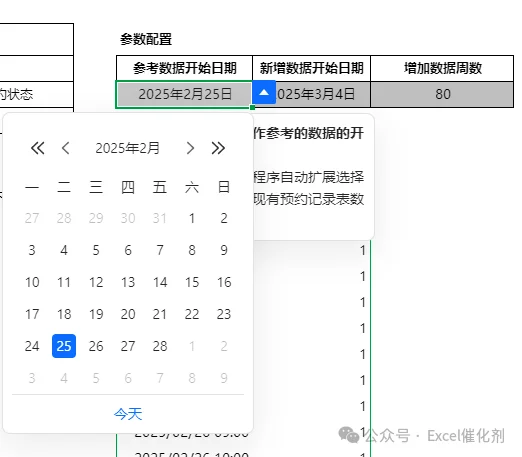Select the 参考数据开始日期 header cell
The height and width of the screenshot is (457, 522).
(184, 68)
